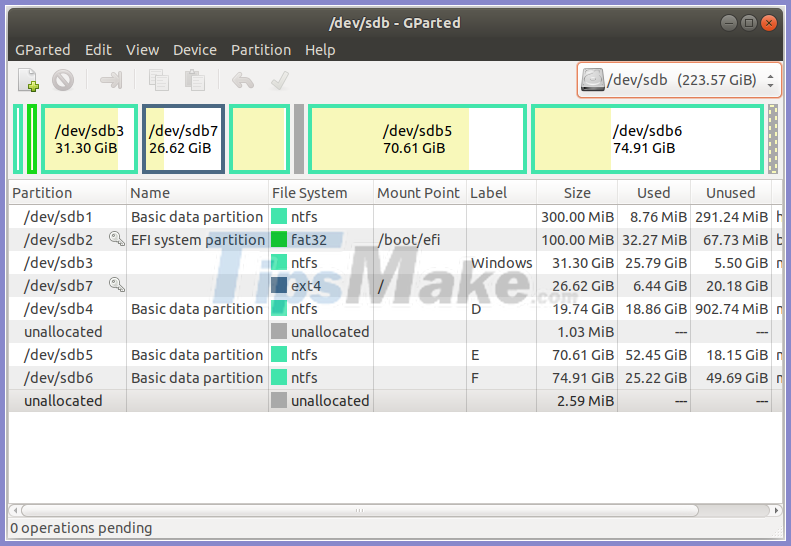Maximize the GParted window
Image resolution: width=791 pixels, height=546 pixels.
[749, 23]
